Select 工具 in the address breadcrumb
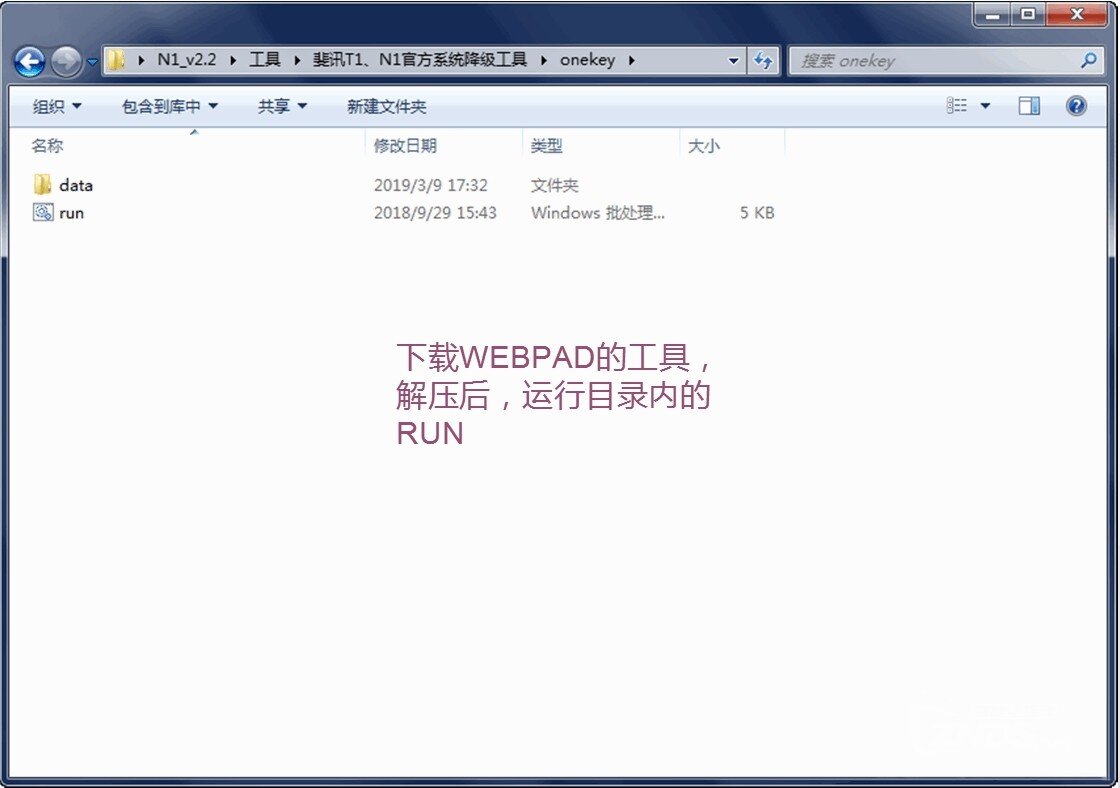 [264, 59]
